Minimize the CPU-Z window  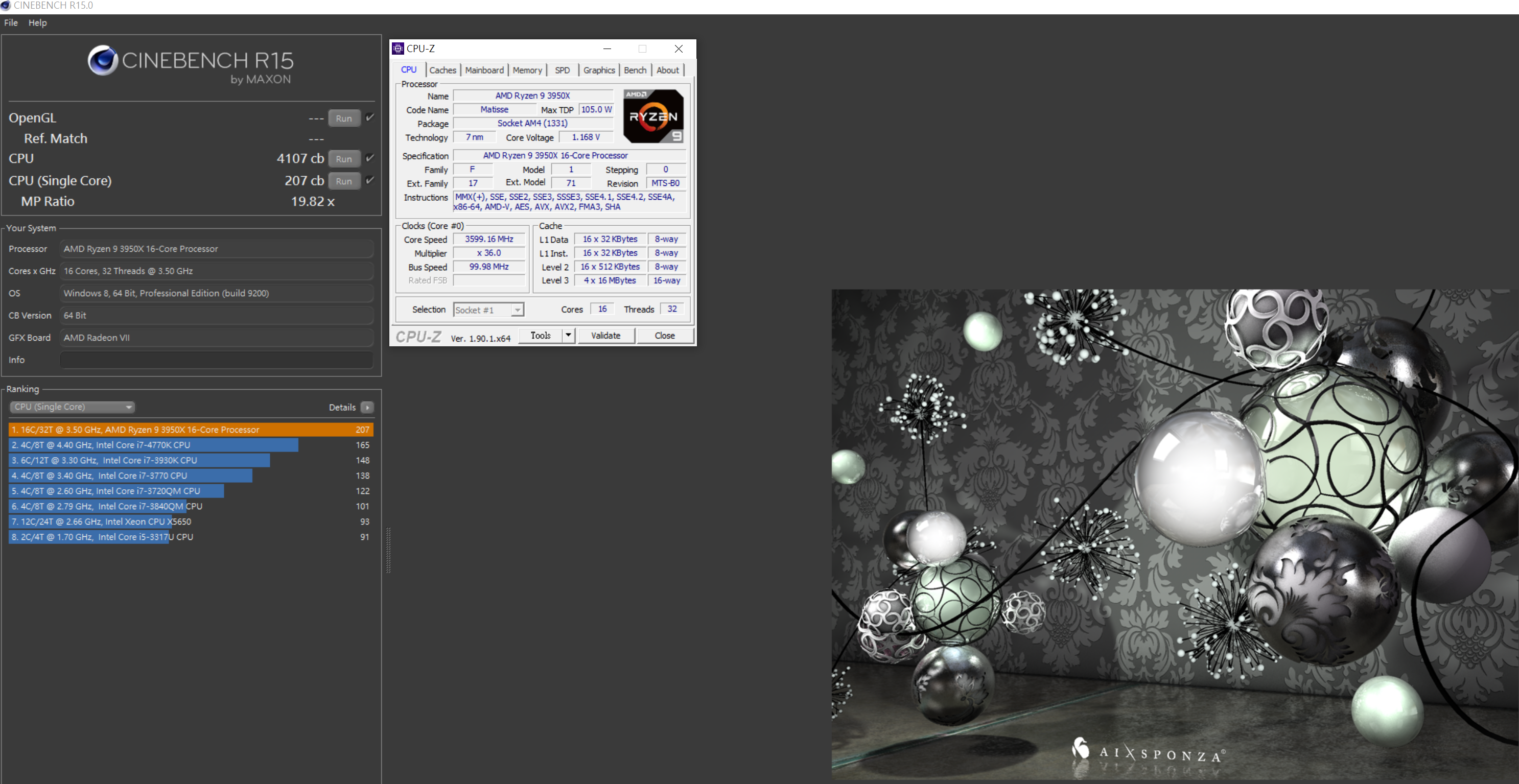(x=607, y=49)
